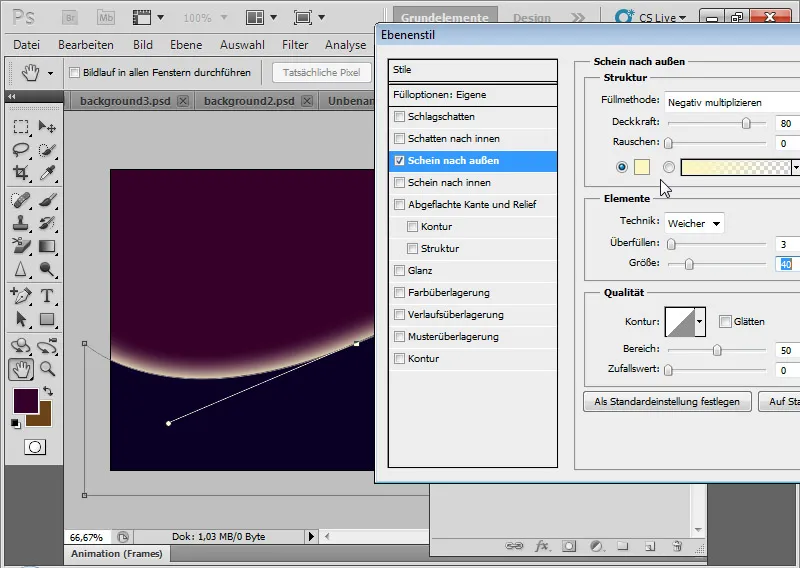Select the Grundelemente workspace
Viewport: 800px width, 568px height.
[x=445, y=18]
